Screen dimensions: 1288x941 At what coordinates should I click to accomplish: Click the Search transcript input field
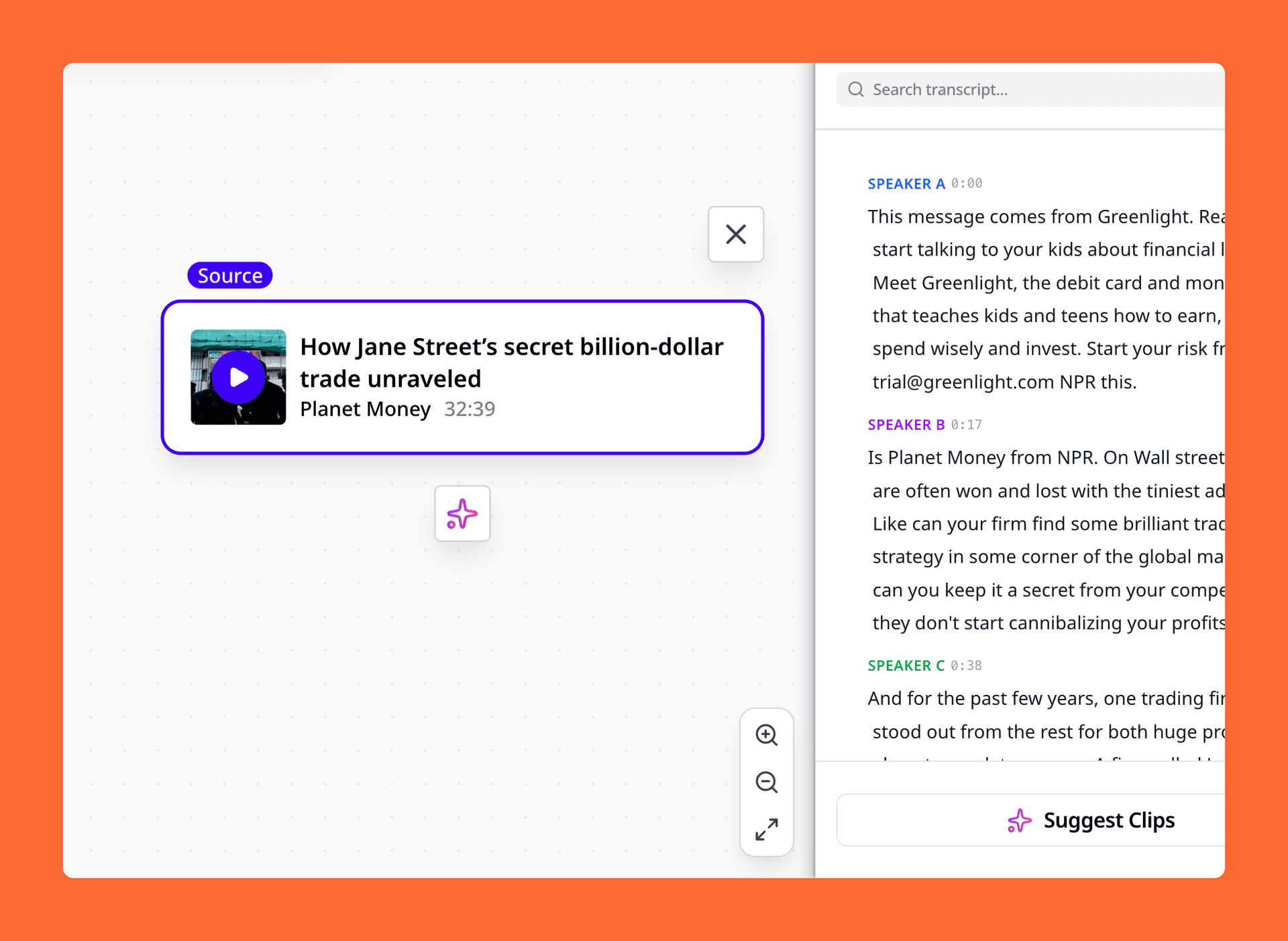pyautogui.click(x=1040, y=89)
